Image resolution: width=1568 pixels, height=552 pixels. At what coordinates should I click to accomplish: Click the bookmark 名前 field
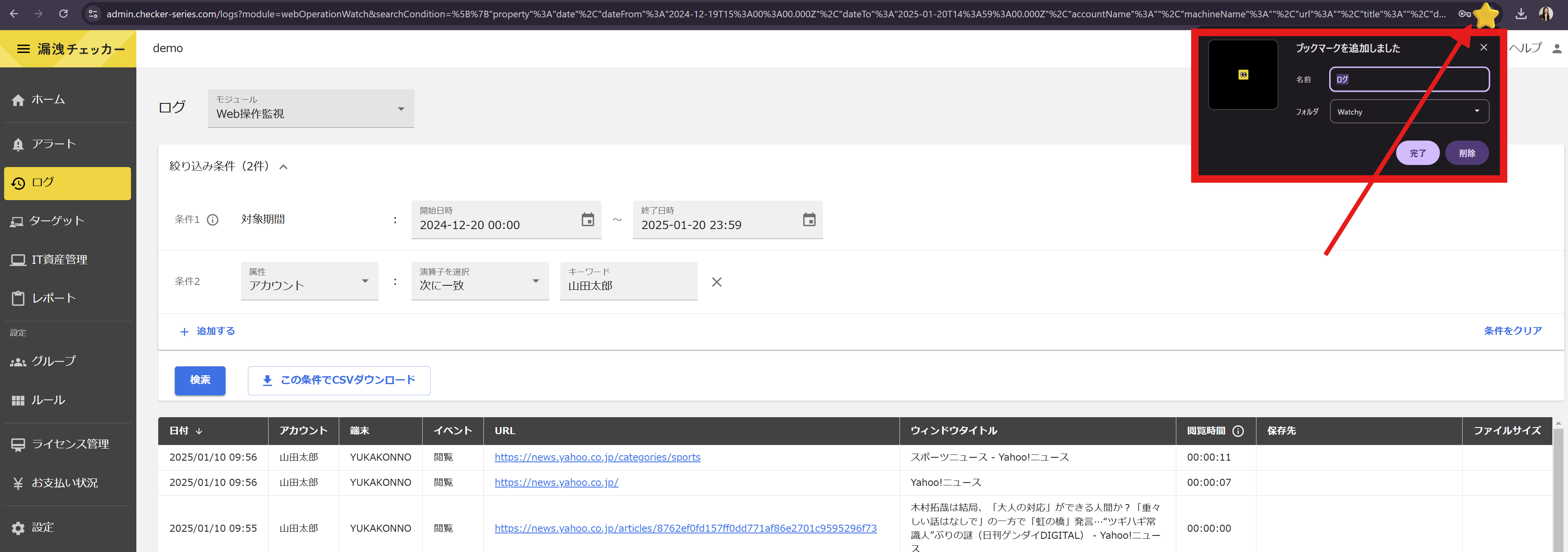1409,79
